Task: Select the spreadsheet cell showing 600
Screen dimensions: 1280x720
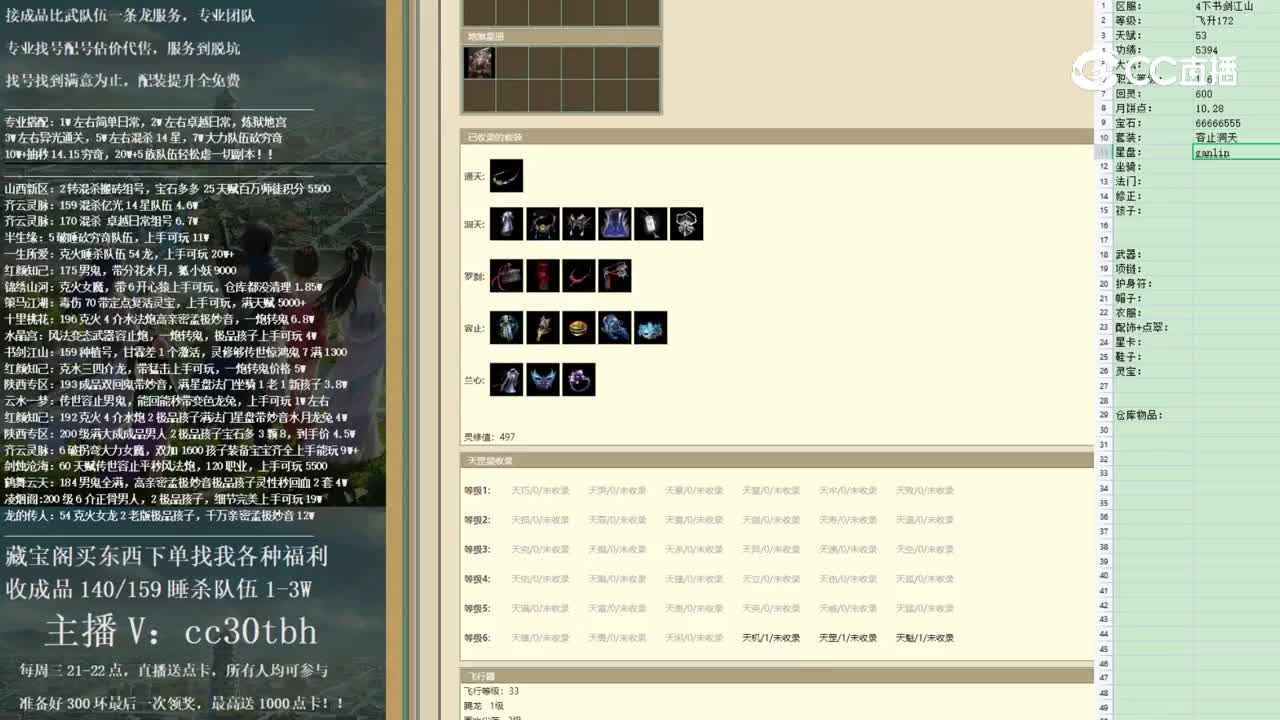Action: (x=1236, y=94)
